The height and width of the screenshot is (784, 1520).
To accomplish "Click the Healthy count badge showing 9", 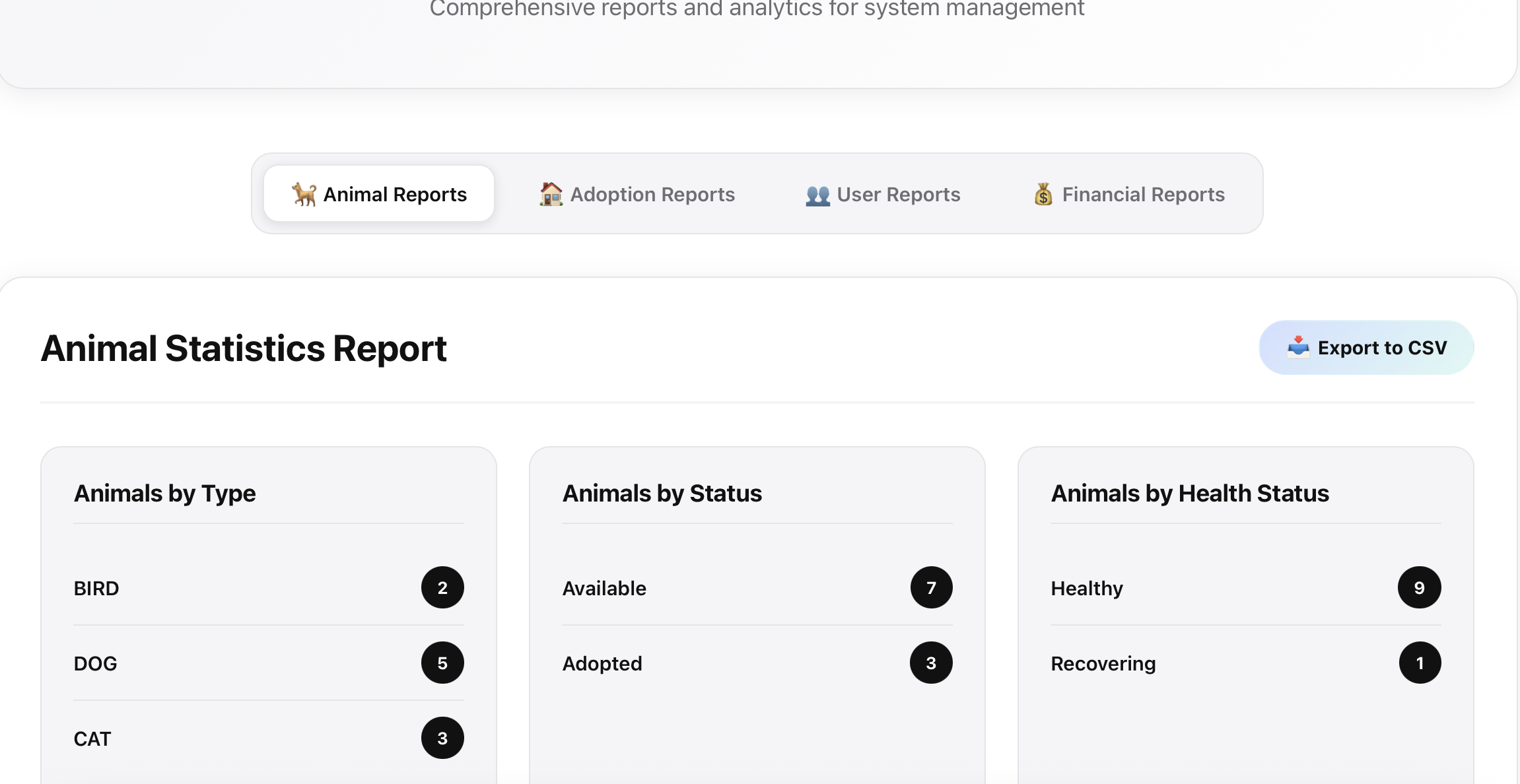I will [1420, 587].
